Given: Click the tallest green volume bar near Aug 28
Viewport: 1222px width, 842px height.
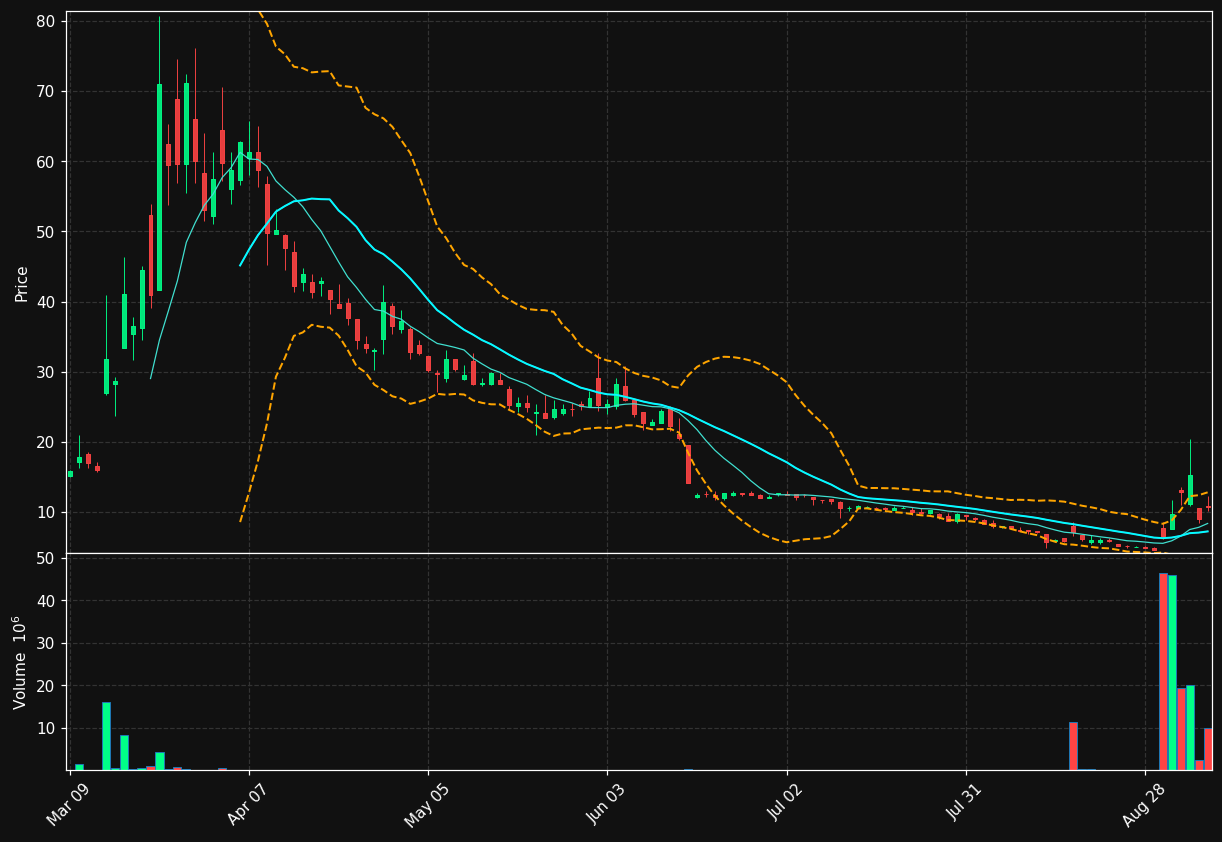Looking at the screenshot, I should (x=1172, y=673).
